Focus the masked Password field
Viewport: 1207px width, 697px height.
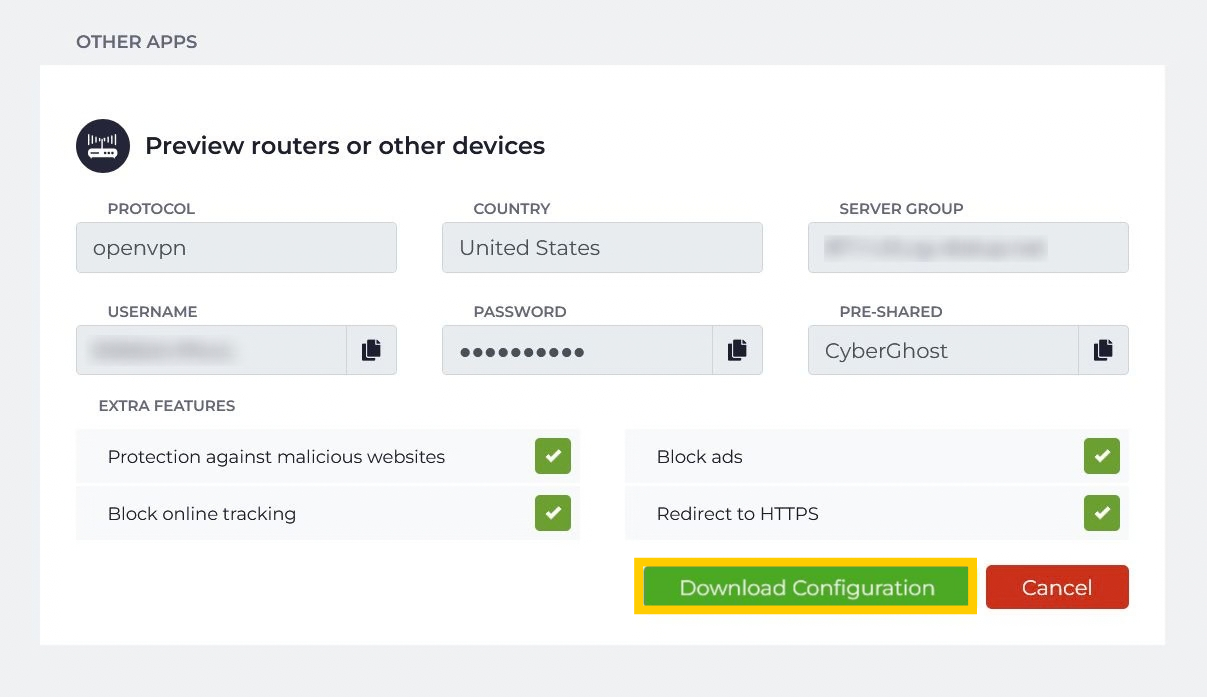click(x=577, y=350)
